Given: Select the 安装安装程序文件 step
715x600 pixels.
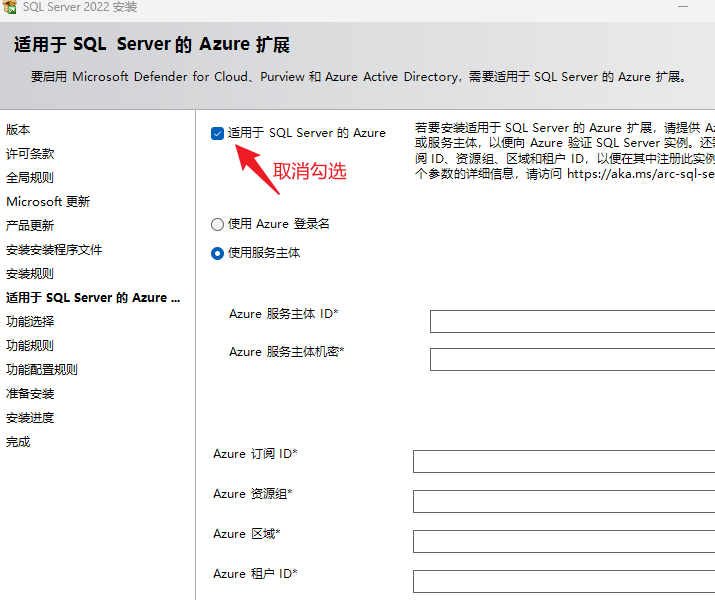Looking at the screenshot, I should pos(54,249).
